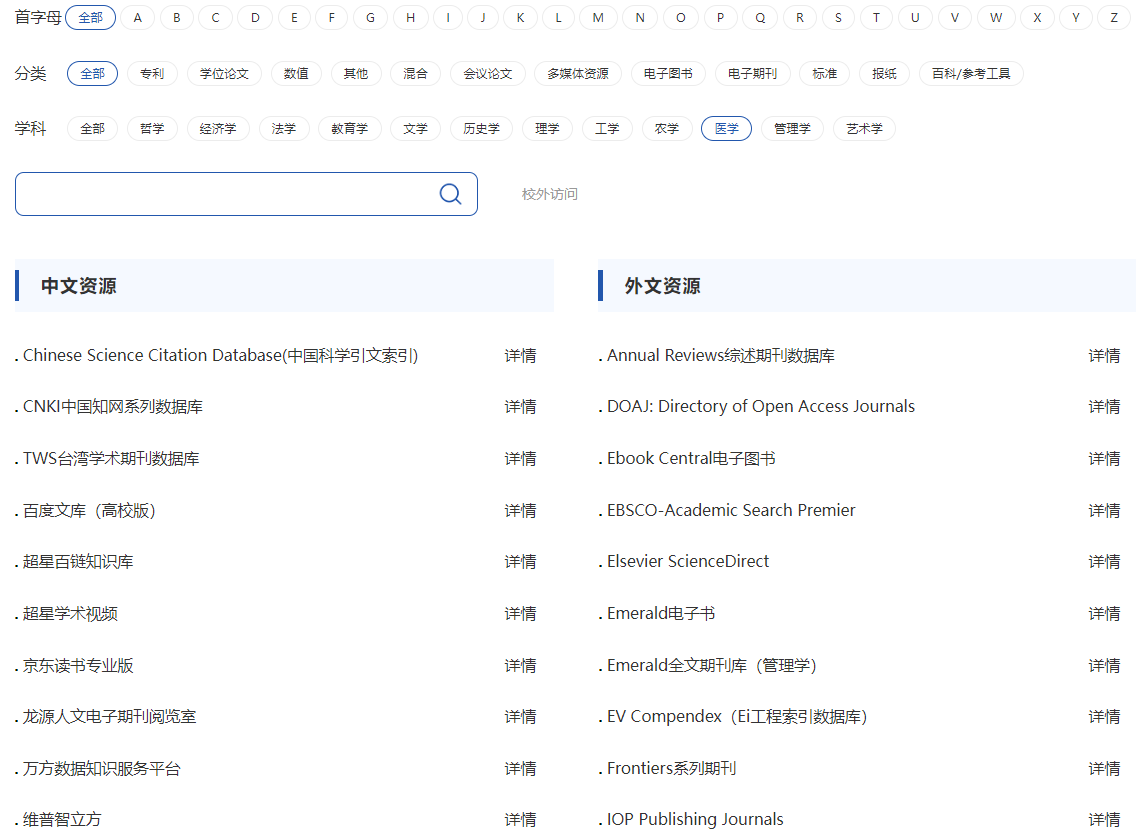The image size is (1136, 835).
Task: Open 超星百链知识库 link
Action: tap(78, 562)
